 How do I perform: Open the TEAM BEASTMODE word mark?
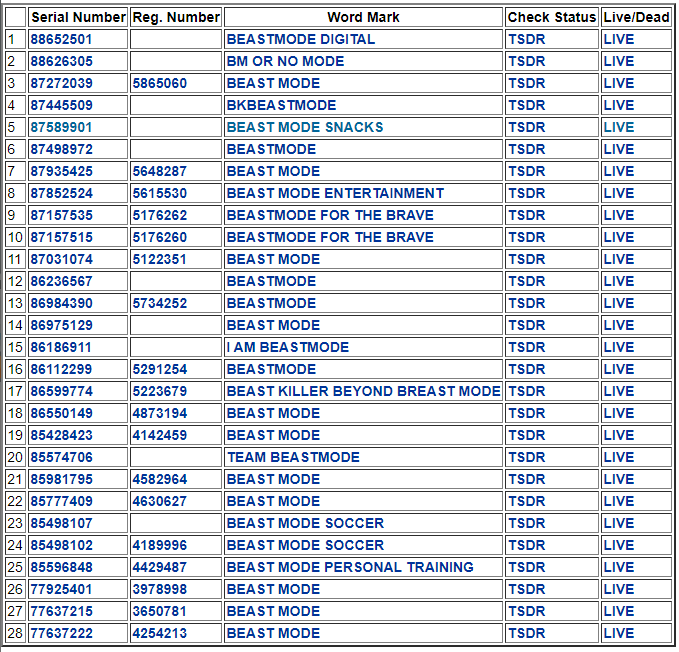click(292, 457)
